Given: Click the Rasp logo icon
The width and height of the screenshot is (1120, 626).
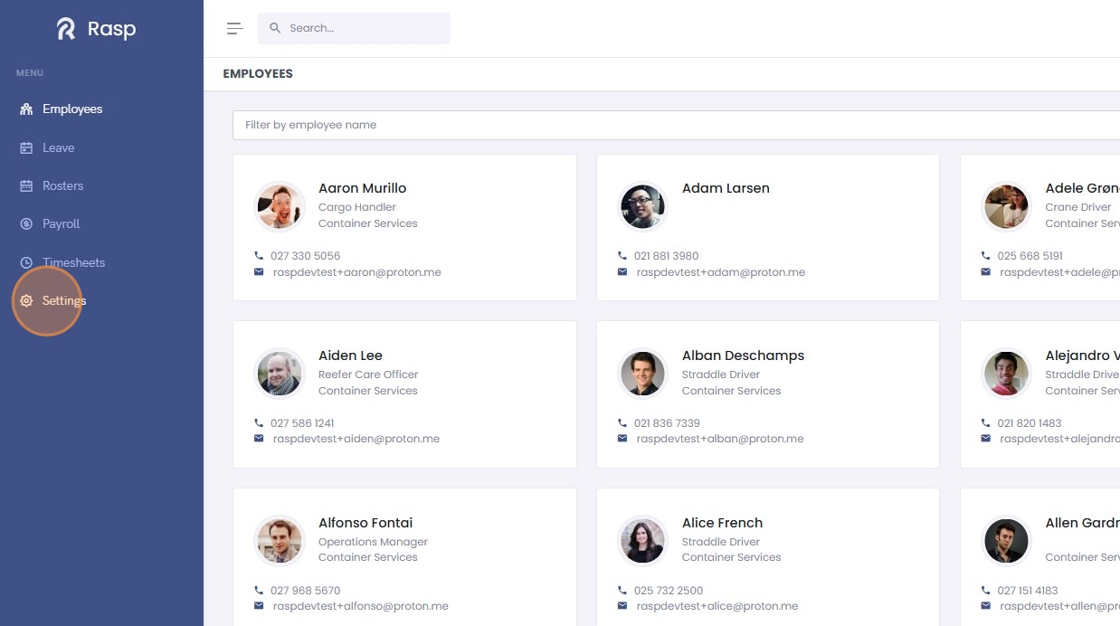Looking at the screenshot, I should click(x=66, y=29).
